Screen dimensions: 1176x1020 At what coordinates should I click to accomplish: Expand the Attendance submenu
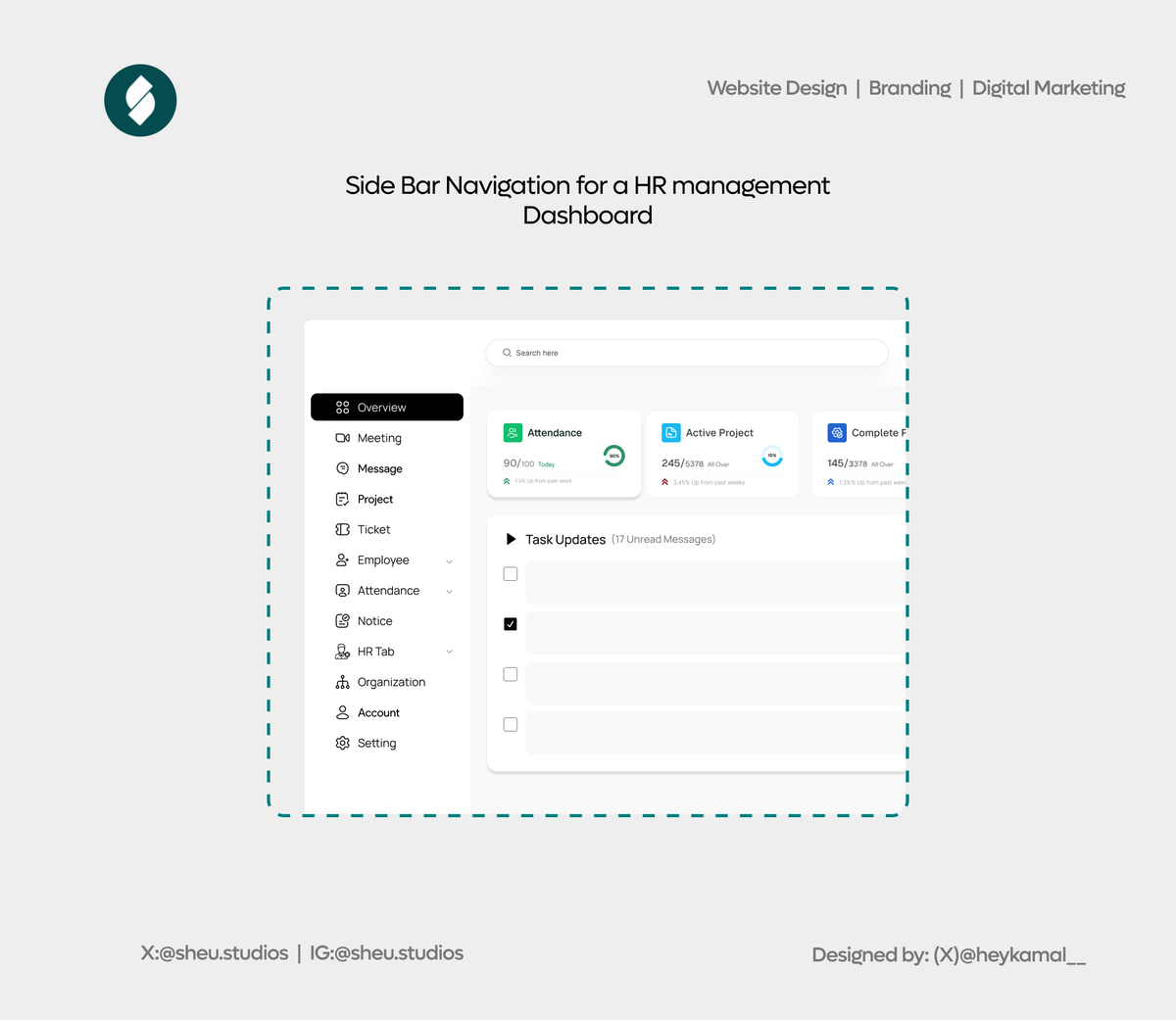pos(449,591)
